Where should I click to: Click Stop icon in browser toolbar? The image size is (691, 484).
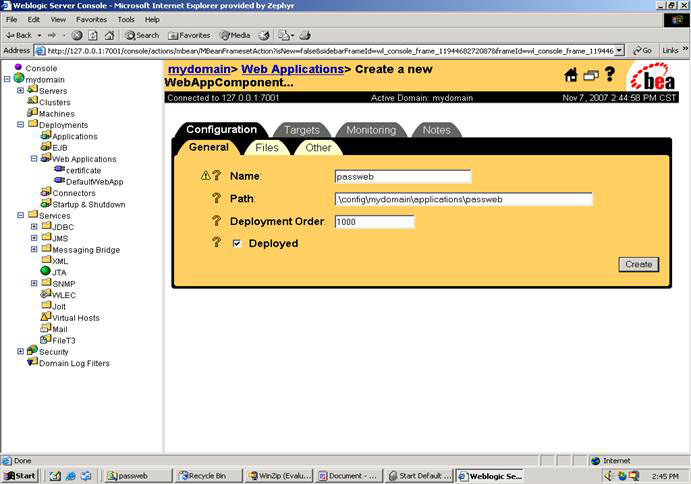pyautogui.click(x=77, y=35)
